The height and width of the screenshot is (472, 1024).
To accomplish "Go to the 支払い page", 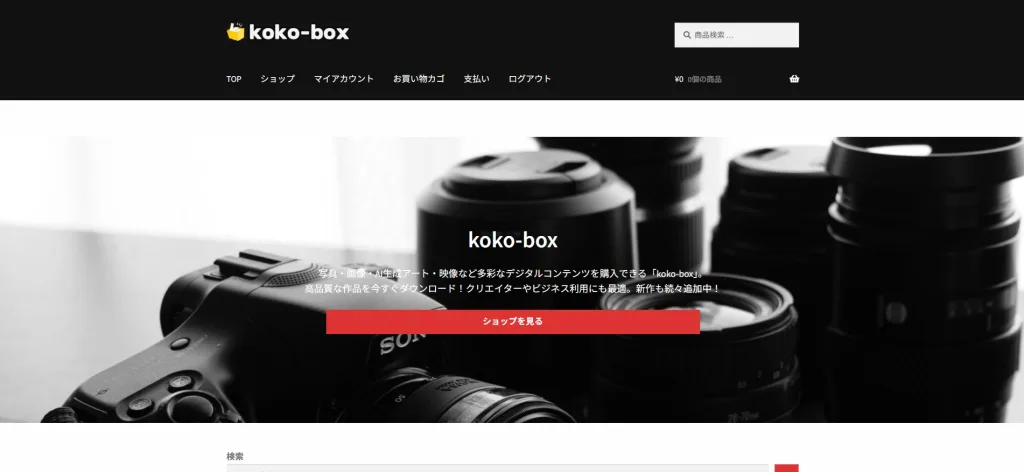I will click(476, 79).
